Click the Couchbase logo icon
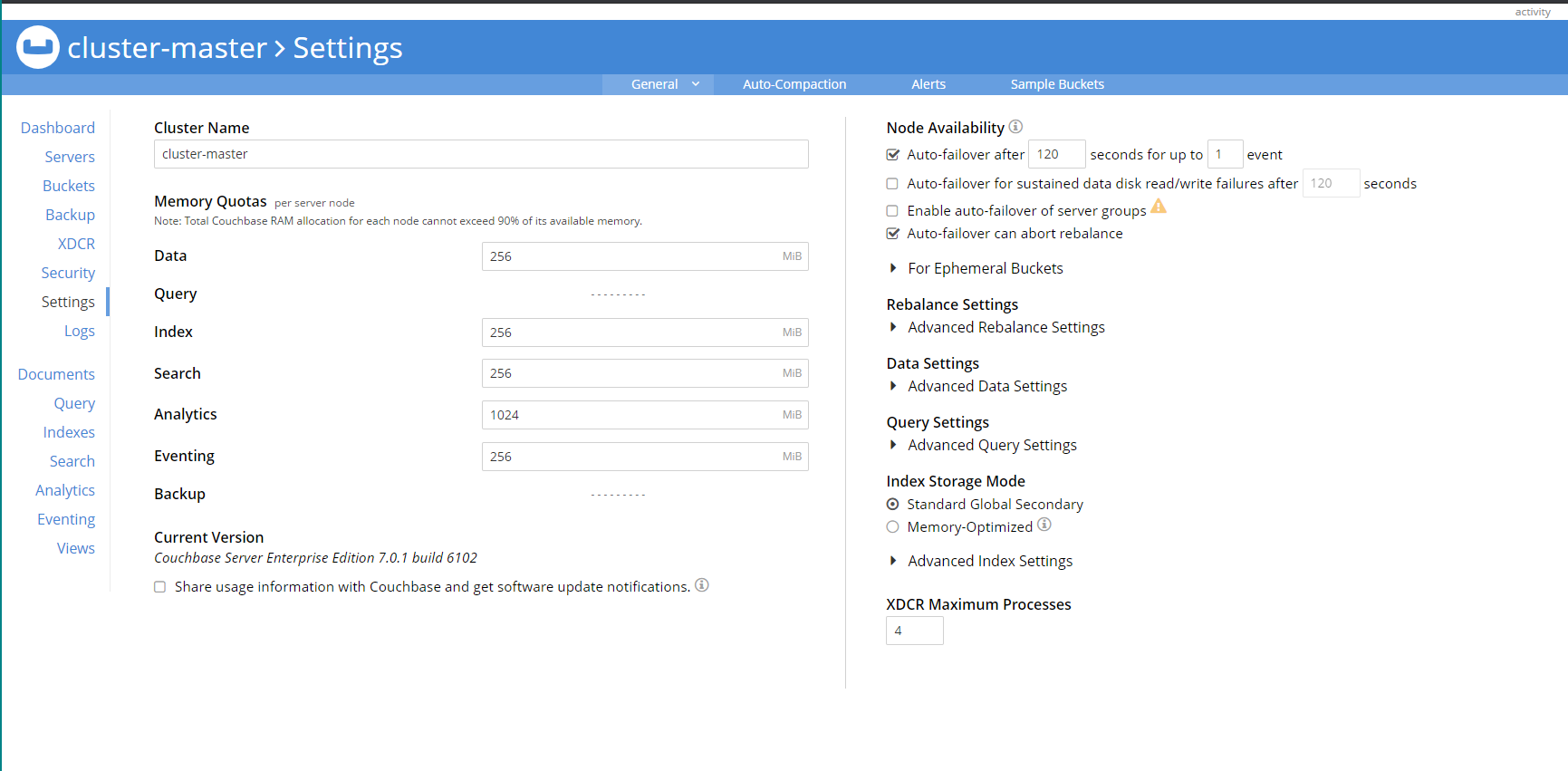The height and width of the screenshot is (771, 1568). [x=38, y=47]
